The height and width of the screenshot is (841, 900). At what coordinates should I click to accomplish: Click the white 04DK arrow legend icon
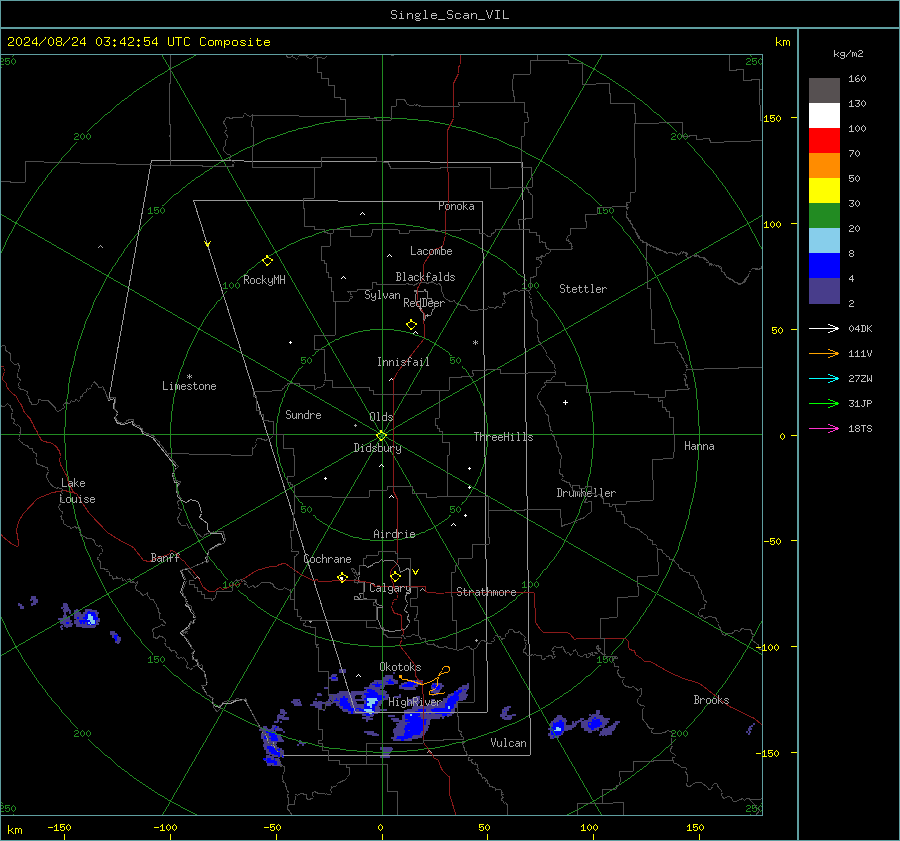(824, 328)
